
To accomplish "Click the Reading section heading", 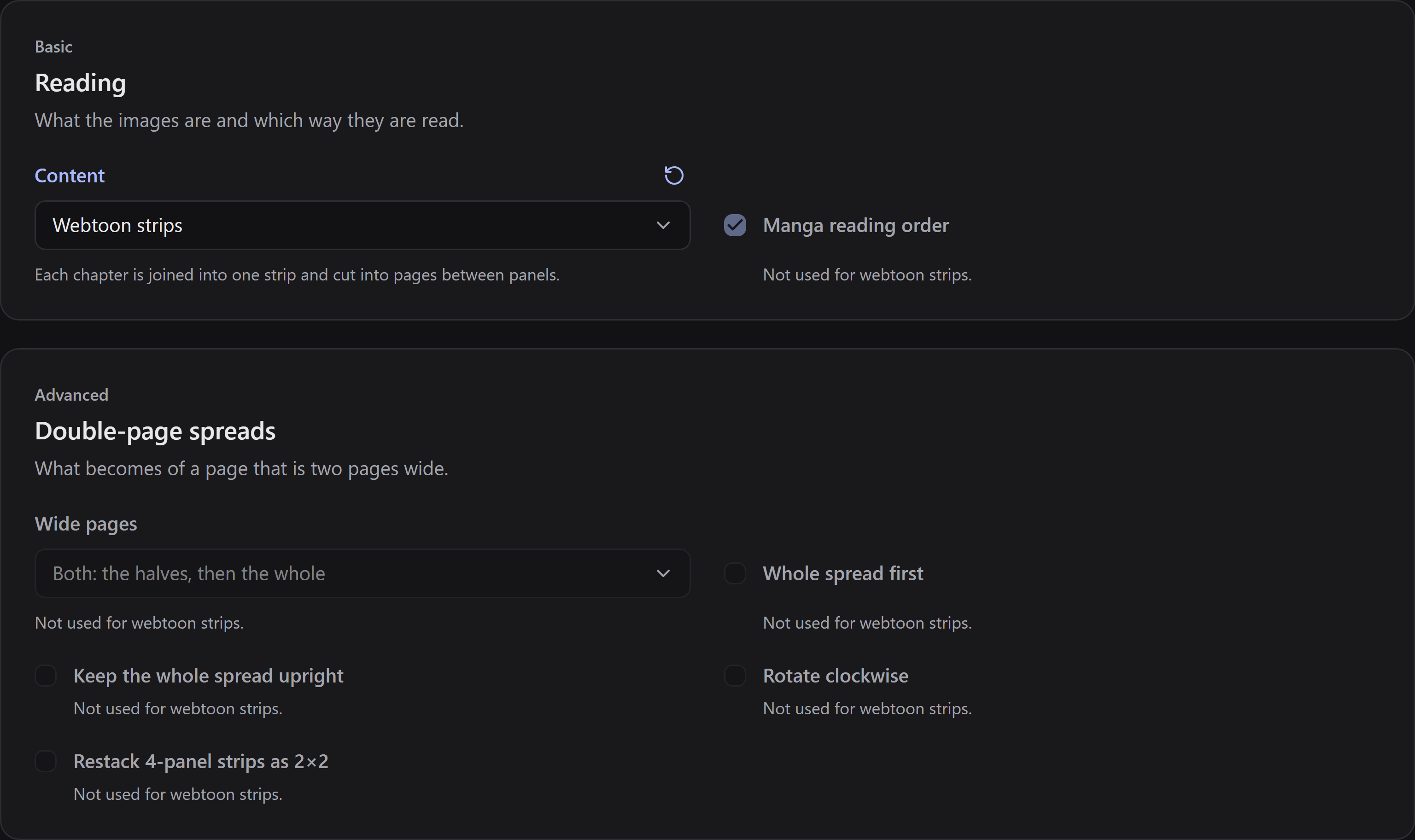I will point(80,83).
